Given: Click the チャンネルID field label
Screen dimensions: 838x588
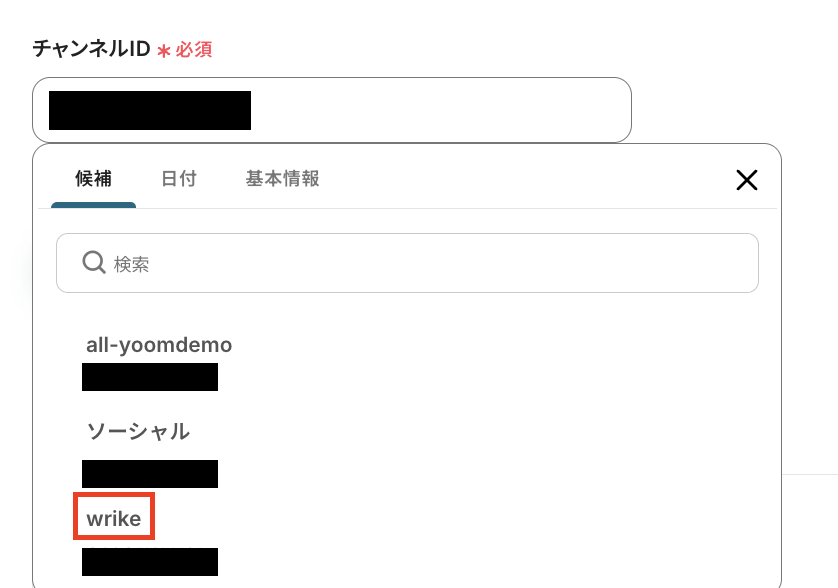Looking at the screenshot, I should [x=91, y=49].
